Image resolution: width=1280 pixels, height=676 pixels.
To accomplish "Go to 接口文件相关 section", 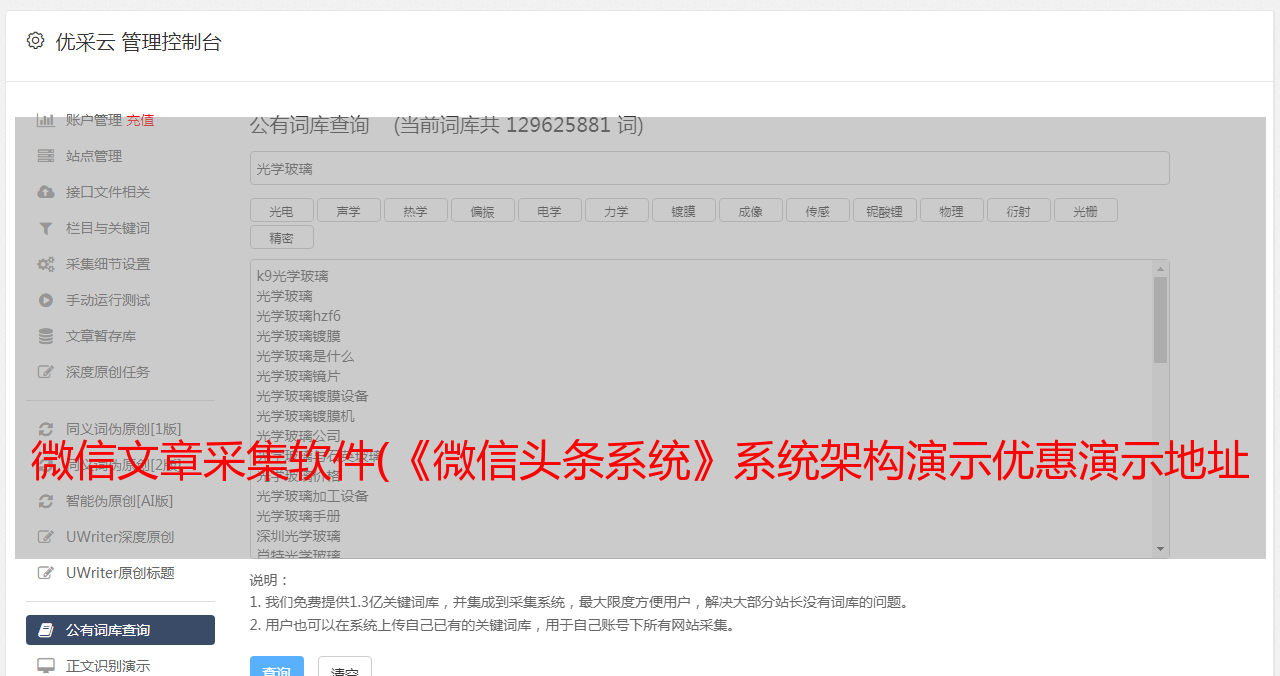I will click(x=108, y=192).
